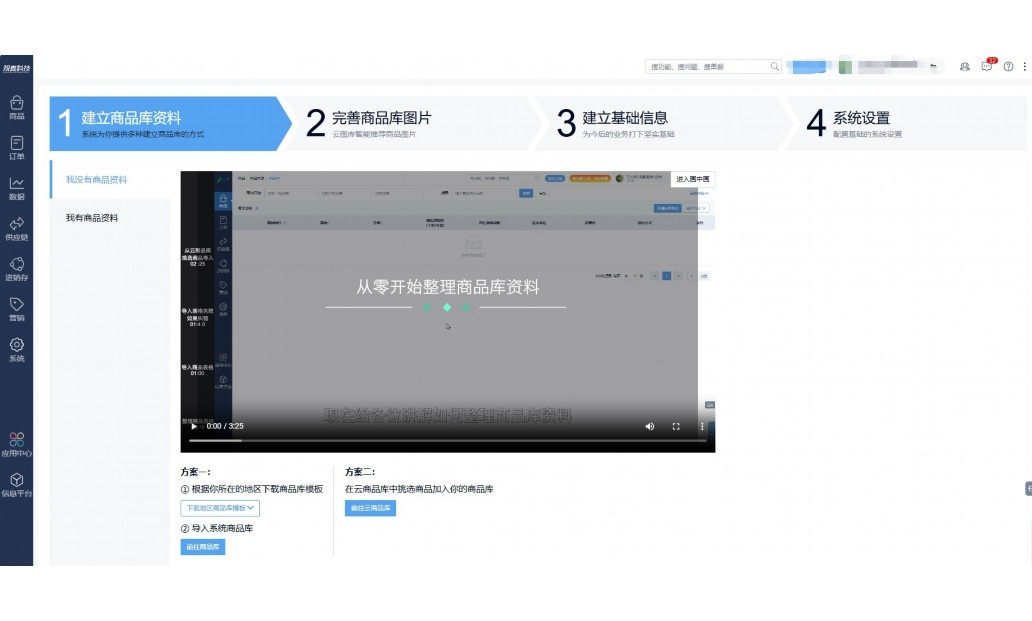
Task: Open the 订单 orders sidebar icon
Action: coord(16,147)
